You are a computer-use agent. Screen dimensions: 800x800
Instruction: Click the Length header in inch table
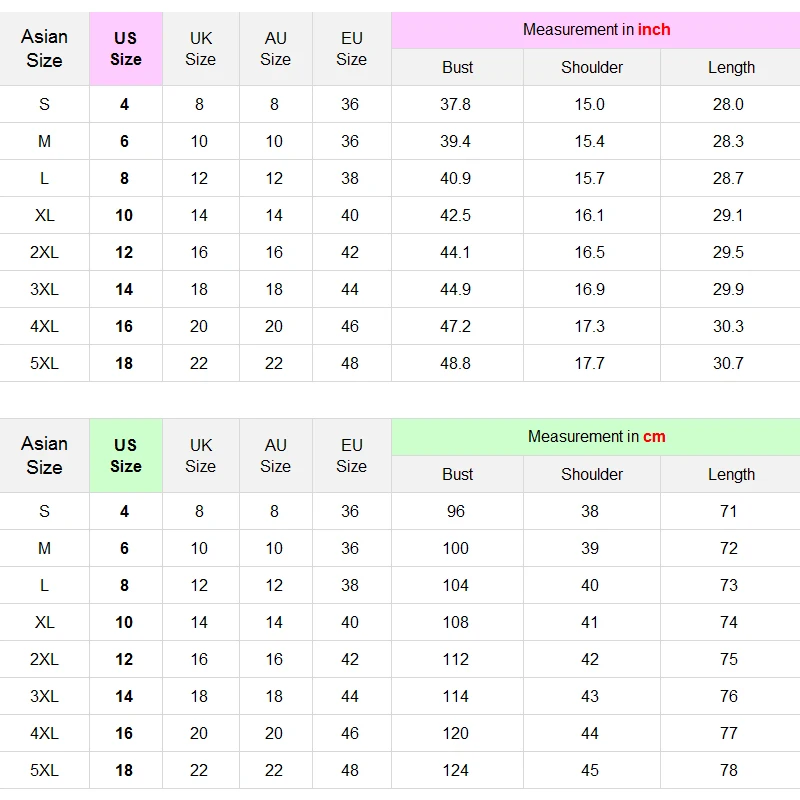(x=731, y=67)
